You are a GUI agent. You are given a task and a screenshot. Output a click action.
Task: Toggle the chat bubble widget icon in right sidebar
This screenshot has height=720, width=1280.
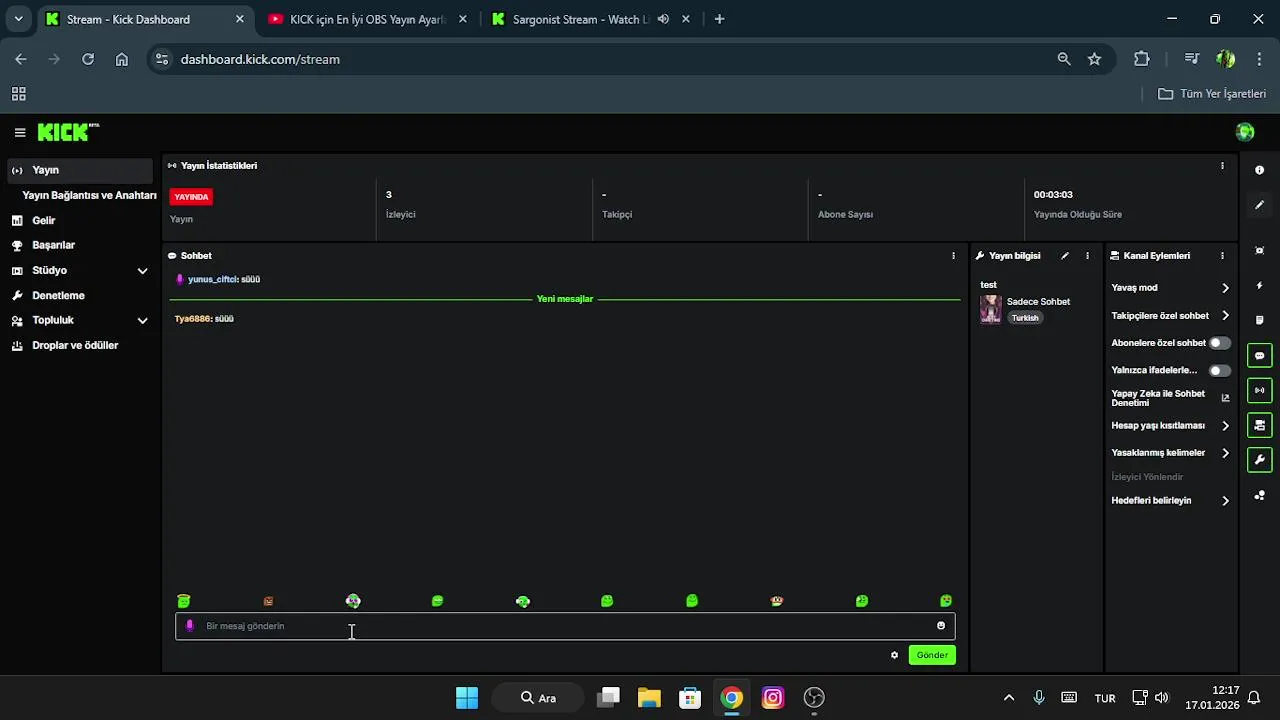point(1260,355)
